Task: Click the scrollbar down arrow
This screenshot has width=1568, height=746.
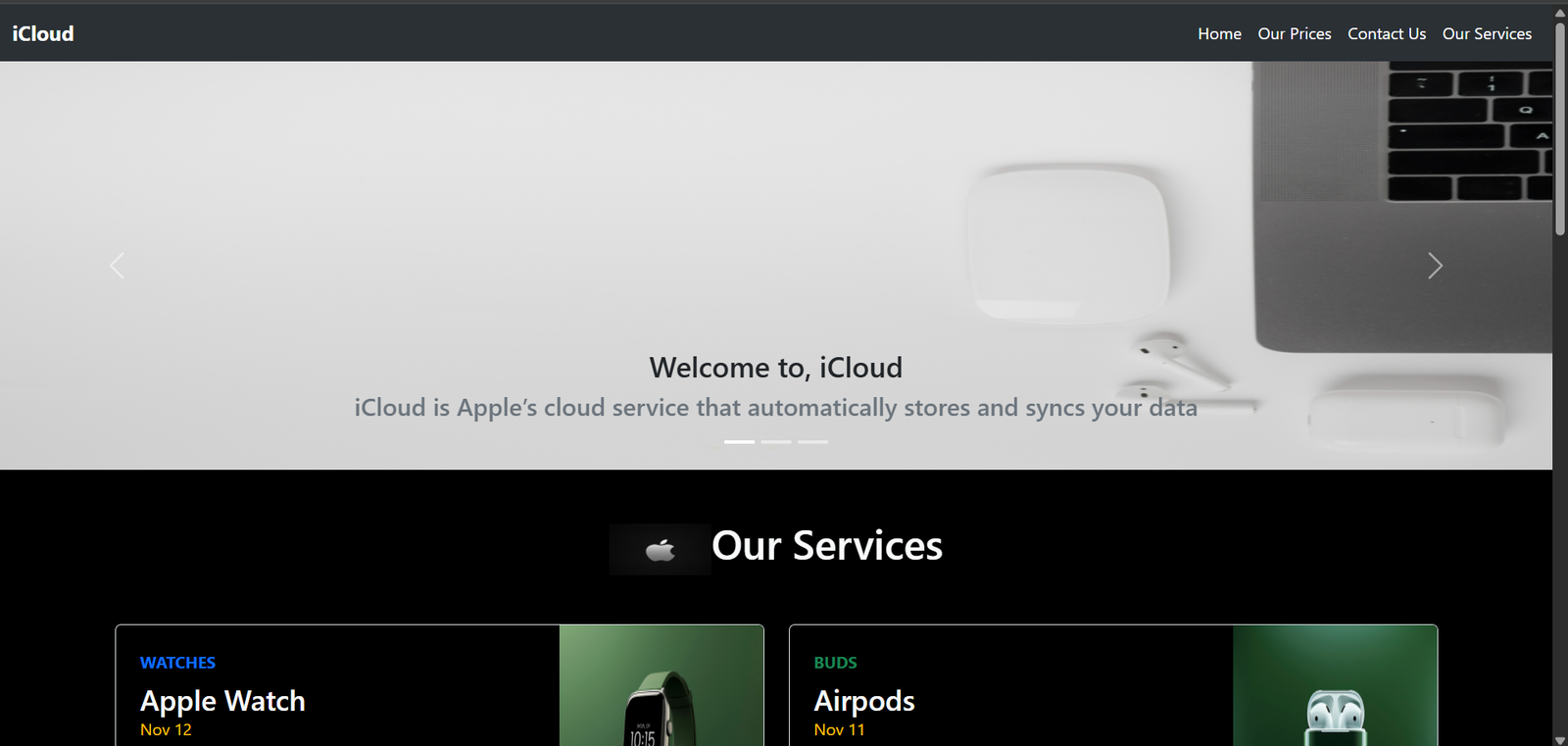Action: [x=1559, y=739]
